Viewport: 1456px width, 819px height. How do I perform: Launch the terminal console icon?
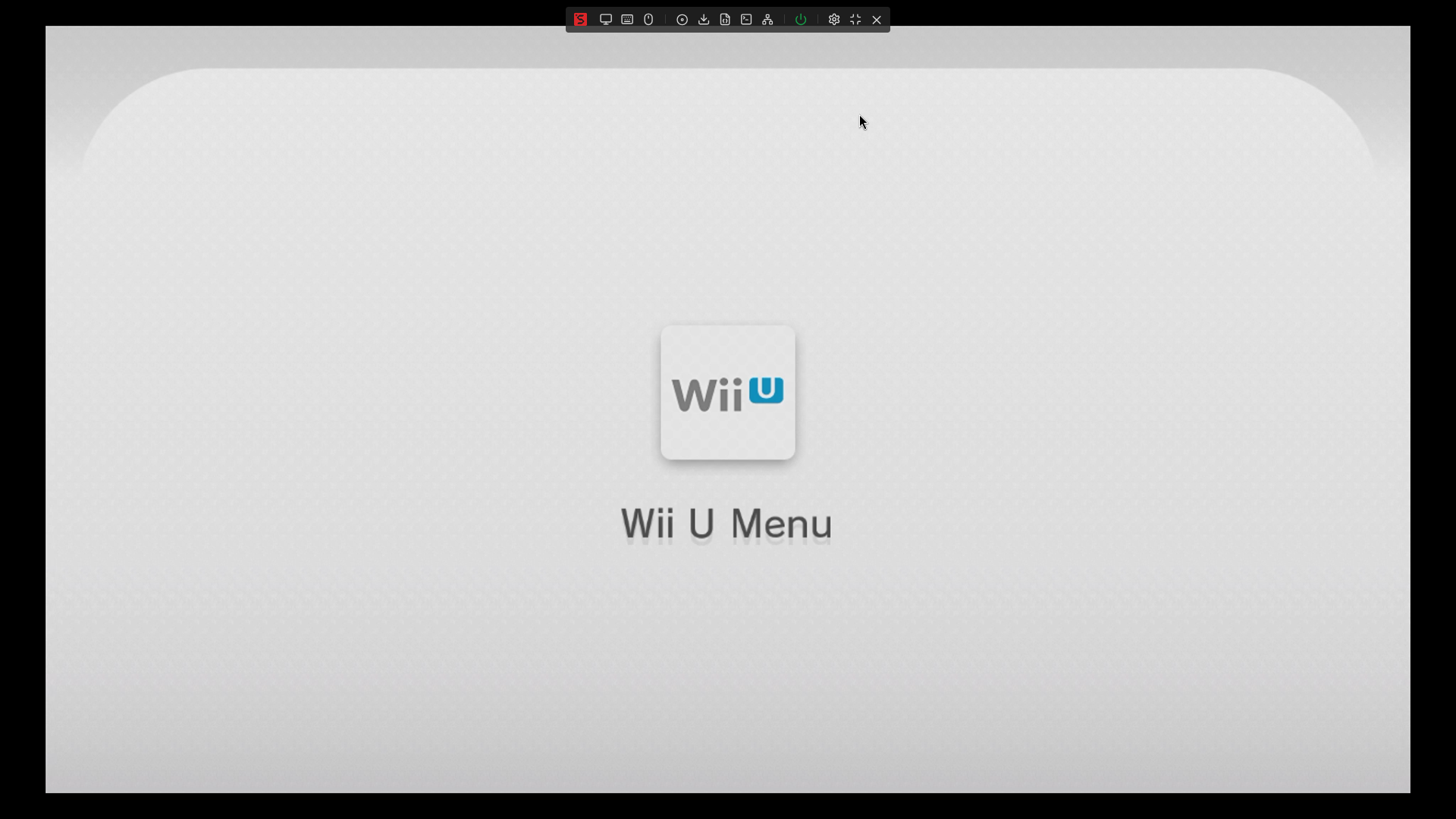click(746, 20)
